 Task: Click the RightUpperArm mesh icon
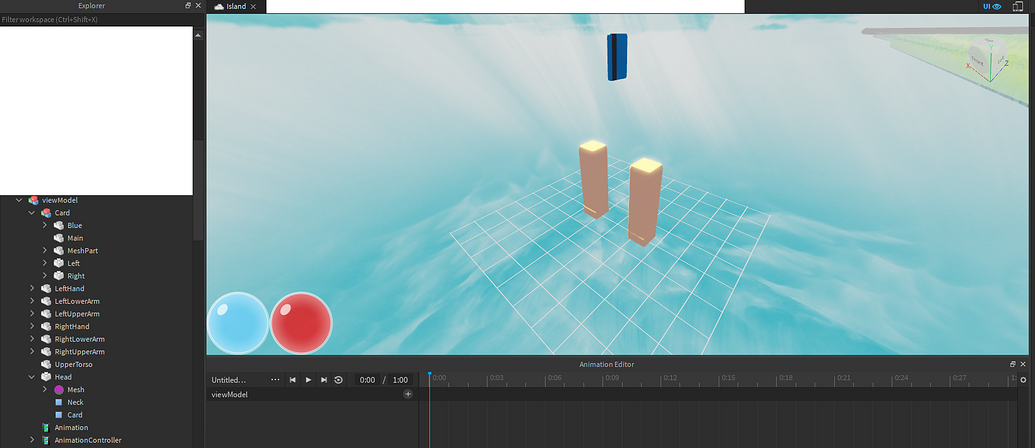click(46, 352)
